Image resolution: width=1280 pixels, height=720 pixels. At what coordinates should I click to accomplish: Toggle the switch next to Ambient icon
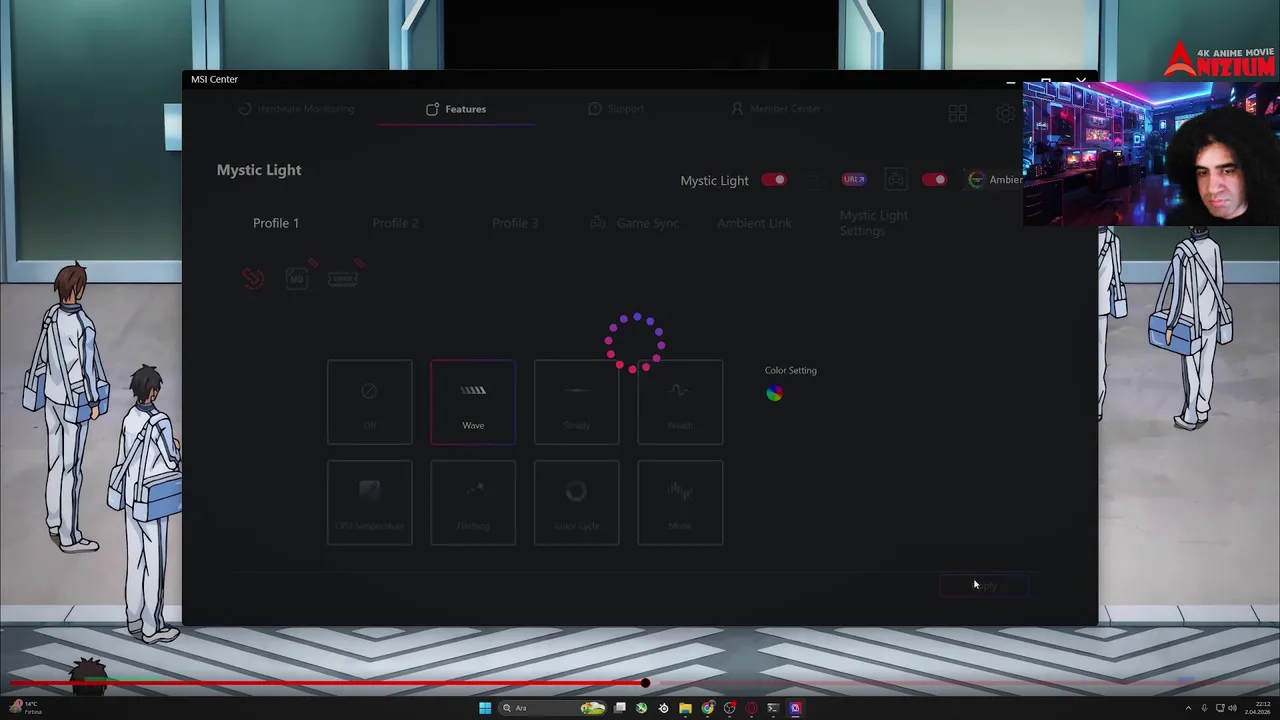[934, 180]
